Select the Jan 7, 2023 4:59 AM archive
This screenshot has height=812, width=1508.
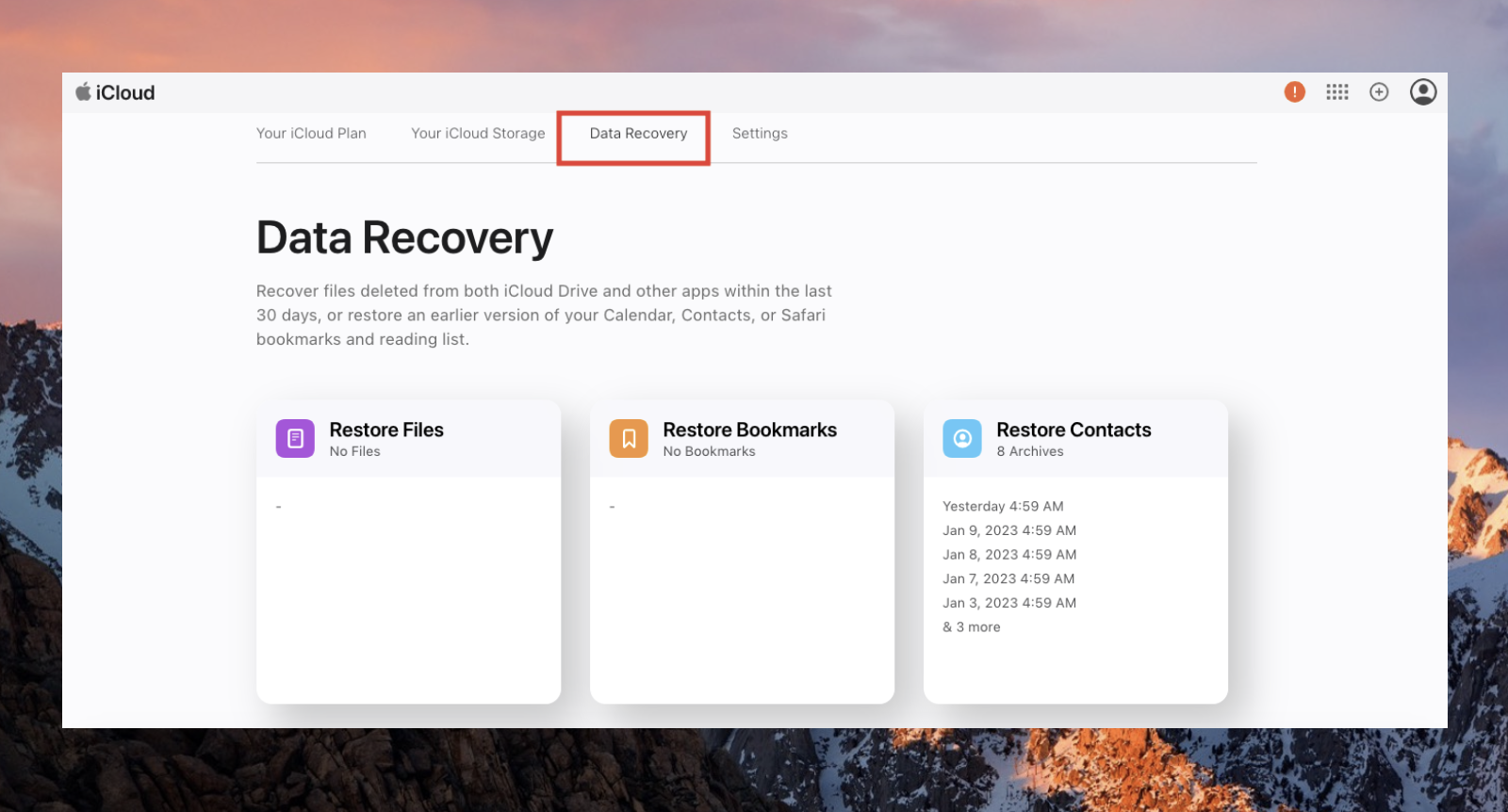[1008, 578]
